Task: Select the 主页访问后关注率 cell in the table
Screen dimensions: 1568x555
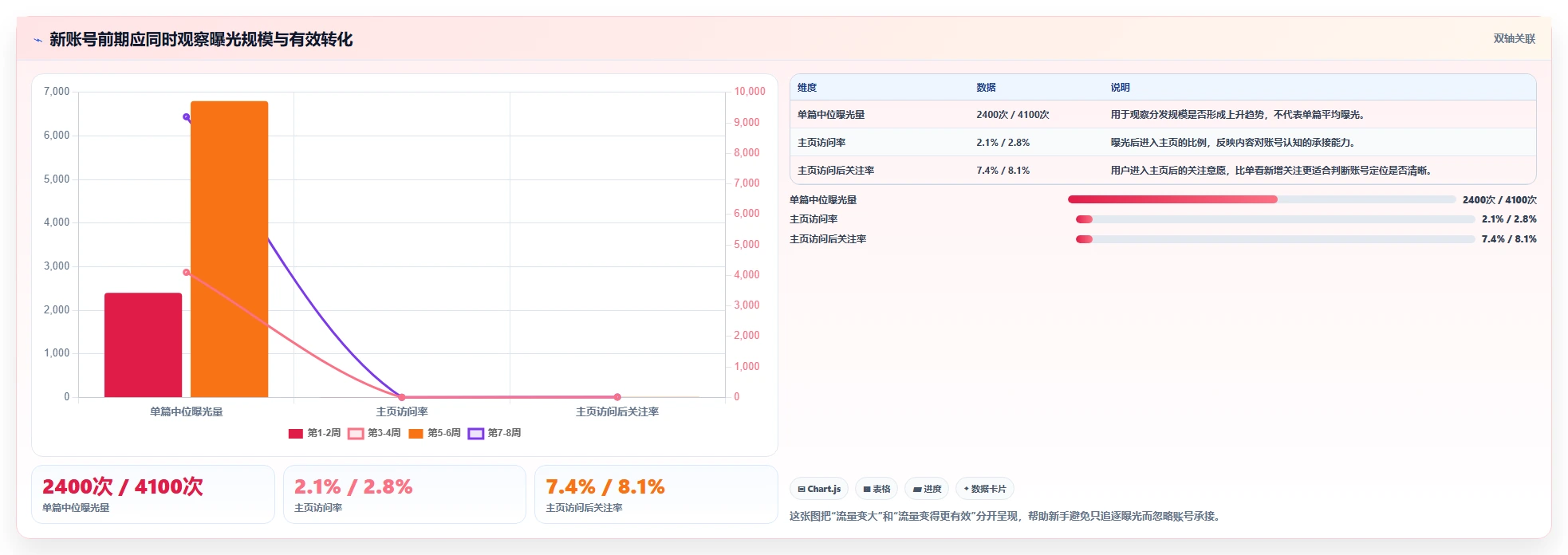Action: [836, 171]
